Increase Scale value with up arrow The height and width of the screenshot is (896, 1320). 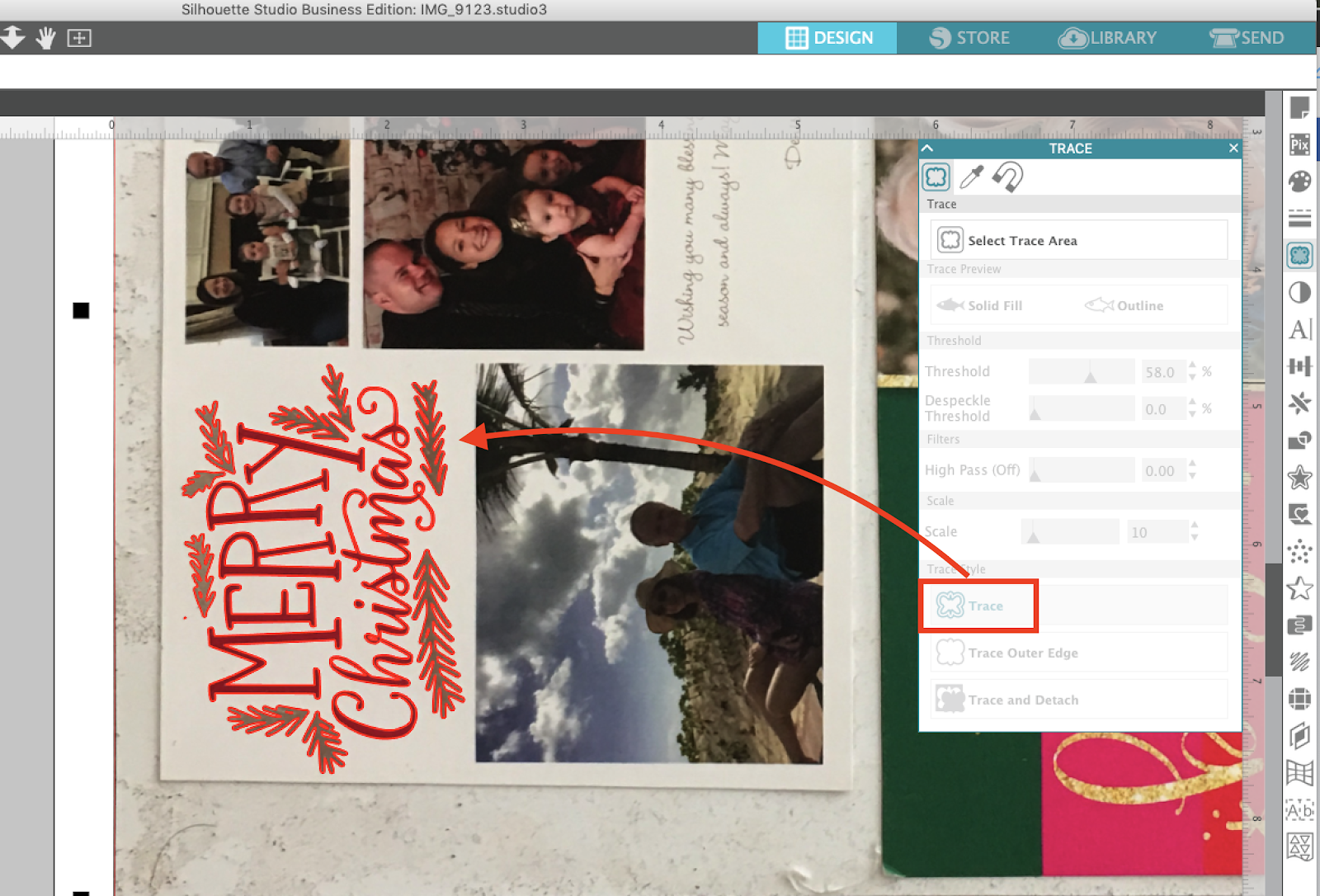click(x=1194, y=526)
